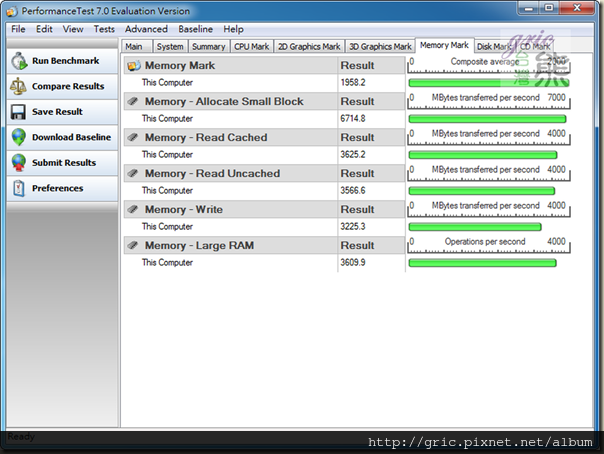604x454 pixels.
Task: Click the Memory - Large RAM header
Action: pyautogui.click(x=199, y=245)
